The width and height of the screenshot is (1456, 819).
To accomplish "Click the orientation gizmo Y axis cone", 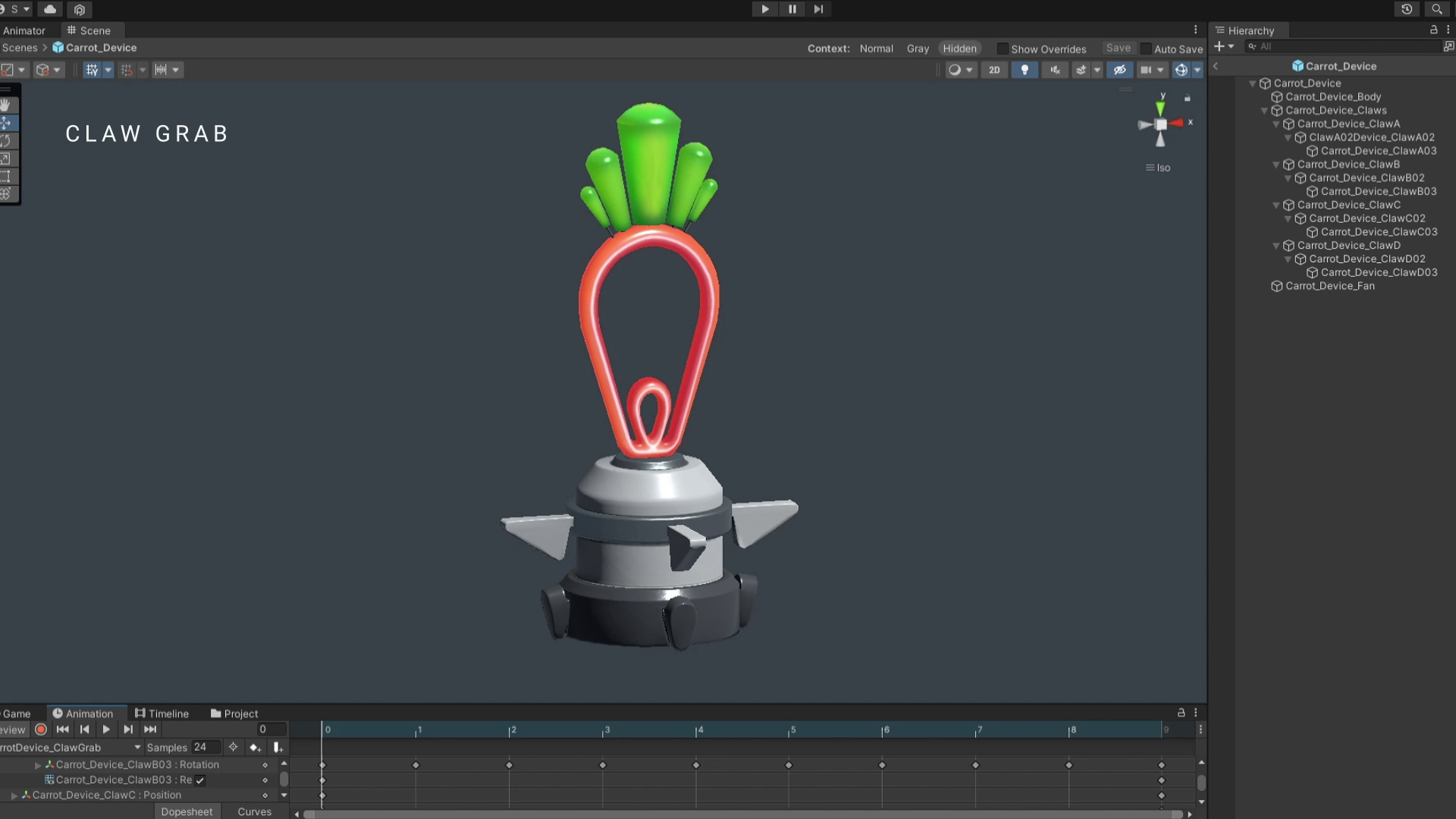I will point(1160,108).
